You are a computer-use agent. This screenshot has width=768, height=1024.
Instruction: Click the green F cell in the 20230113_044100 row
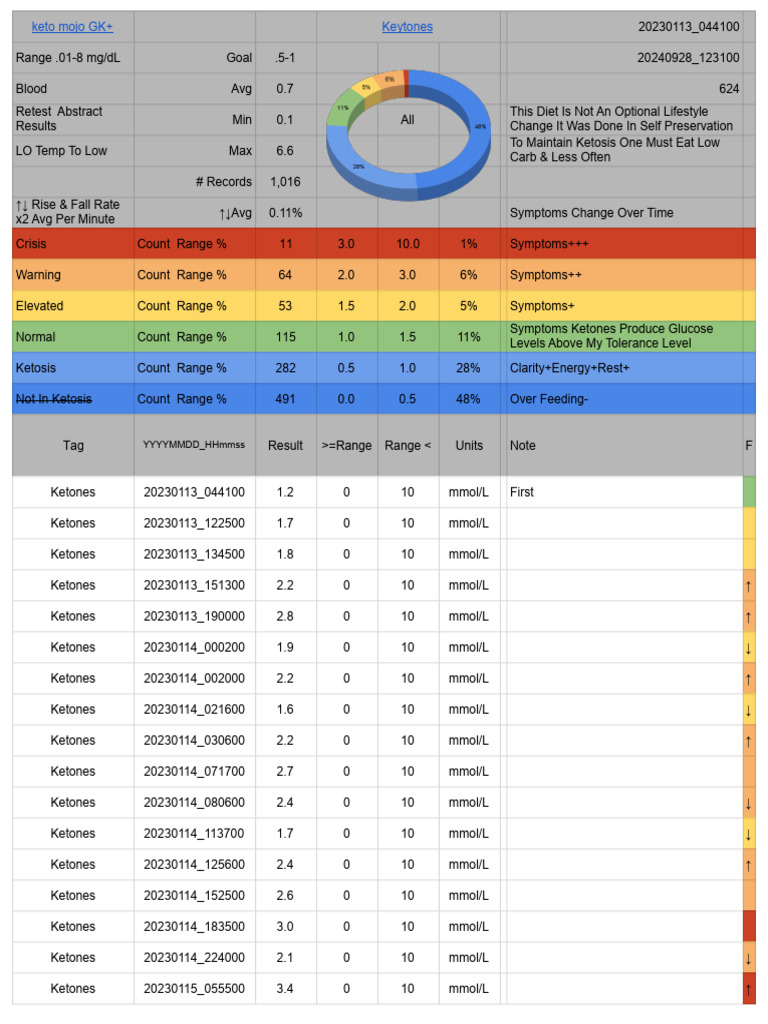(749, 492)
